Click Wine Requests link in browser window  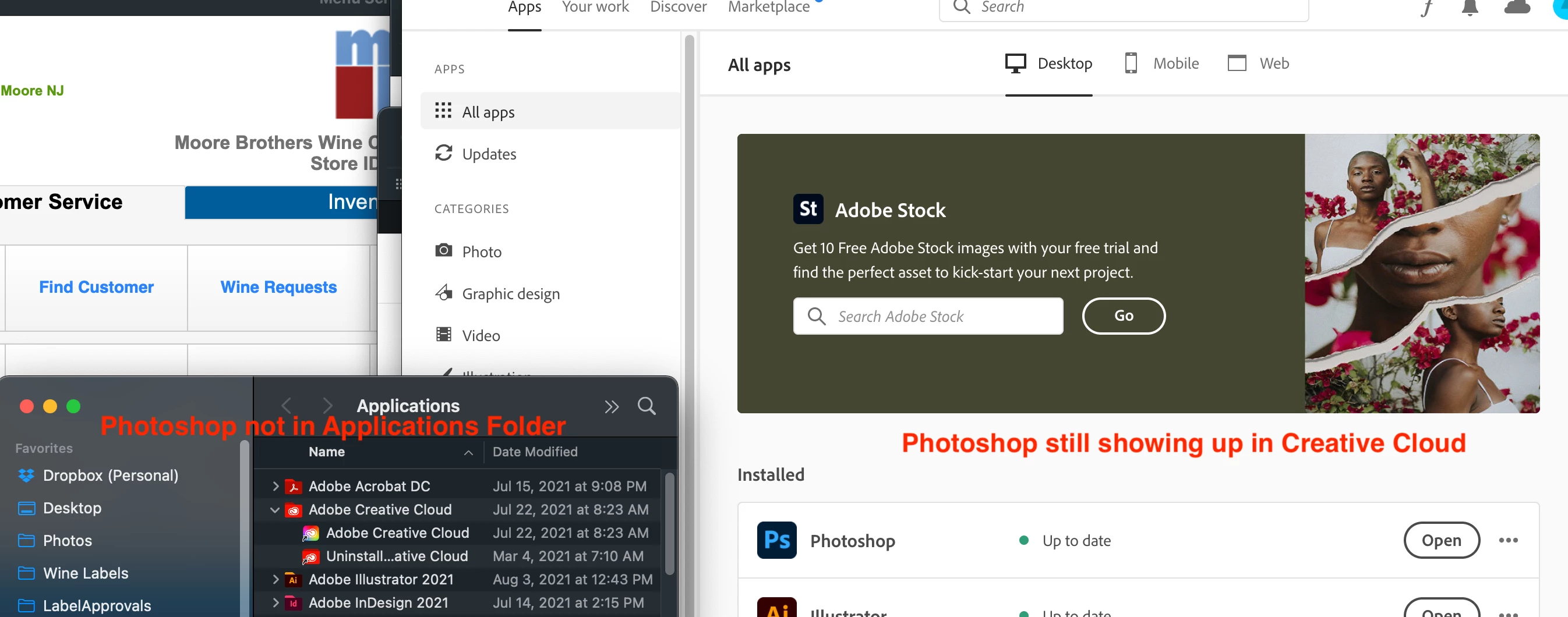point(278,286)
